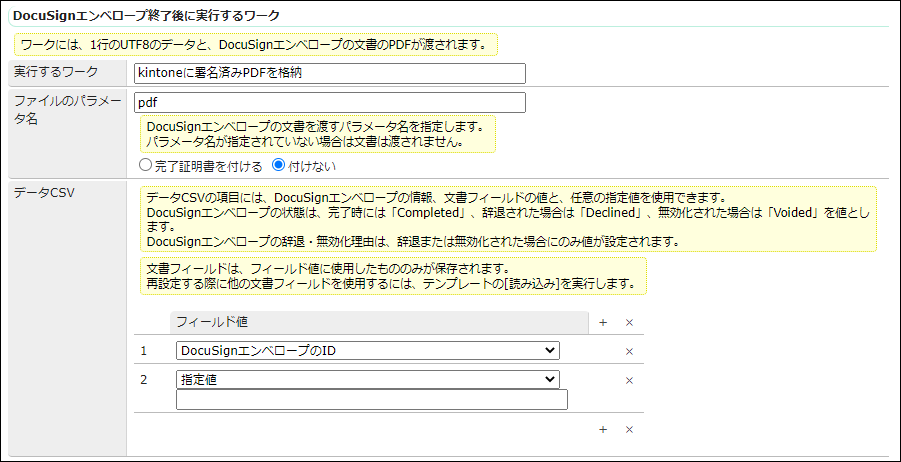Click the plus icon in フィールド値 header
This screenshot has width=901, height=462.
point(603,322)
